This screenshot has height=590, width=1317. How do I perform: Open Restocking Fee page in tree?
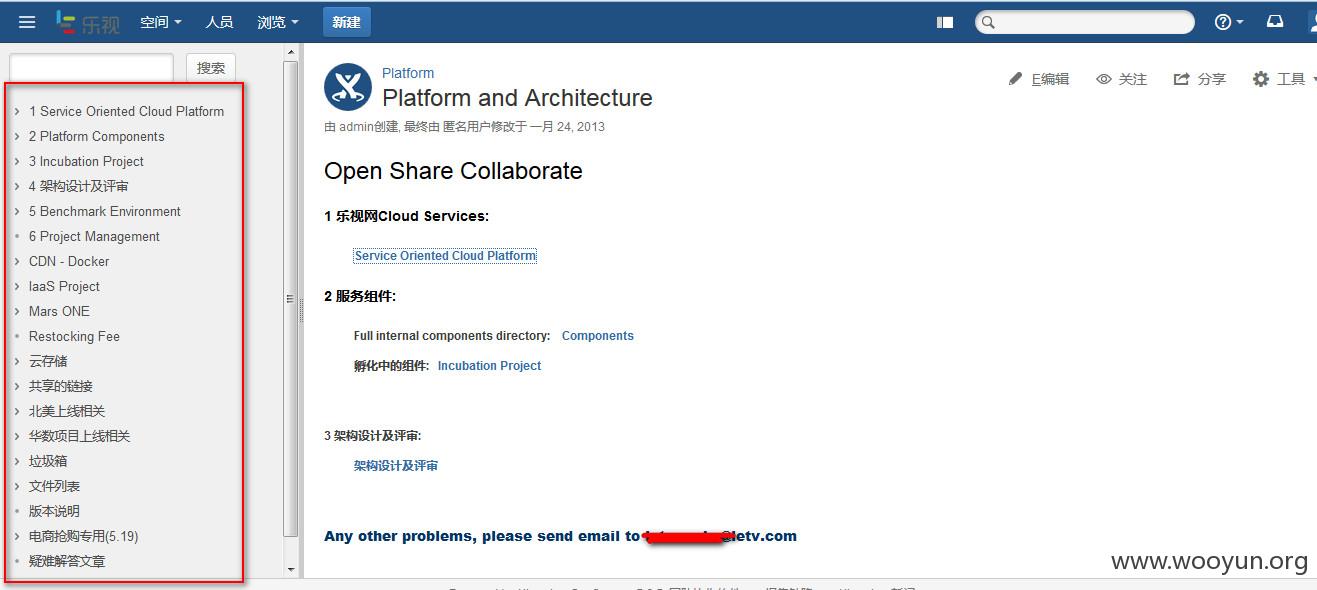point(74,336)
